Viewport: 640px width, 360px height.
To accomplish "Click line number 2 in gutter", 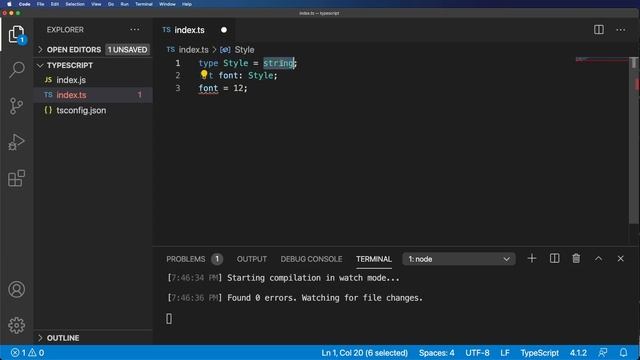I will tap(178, 76).
